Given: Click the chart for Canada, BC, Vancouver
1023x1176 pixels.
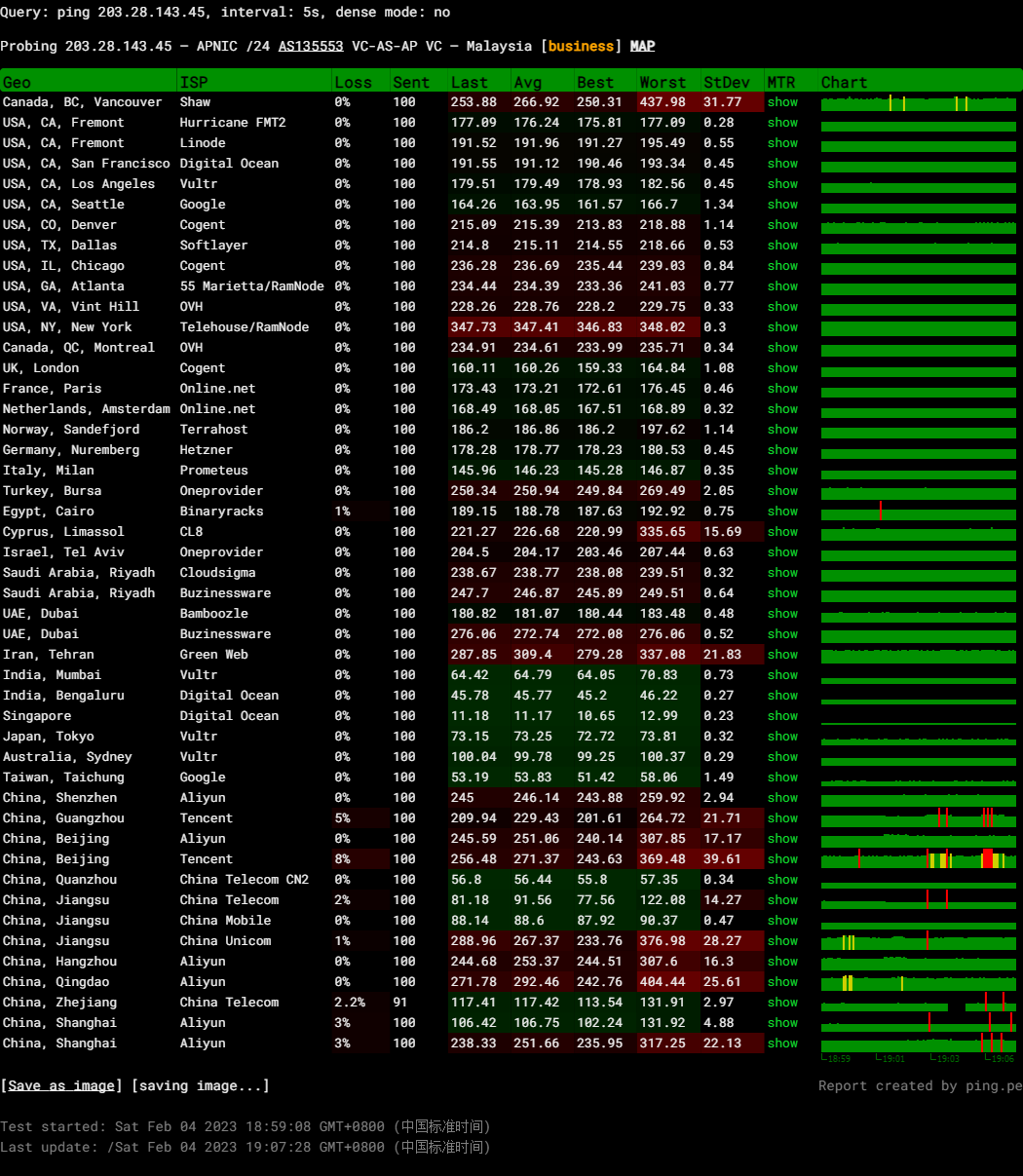Looking at the screenshot, I should click(918, 102).
